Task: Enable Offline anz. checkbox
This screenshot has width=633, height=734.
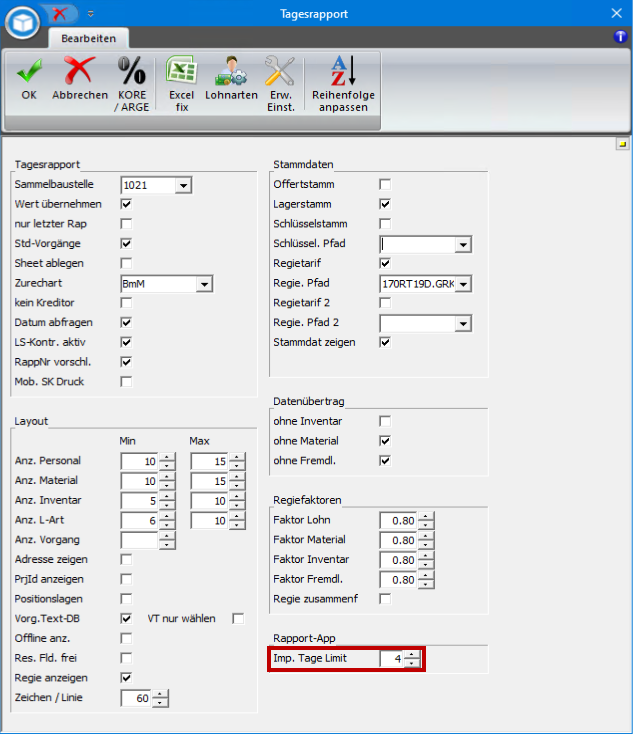Action: point(126,639)
